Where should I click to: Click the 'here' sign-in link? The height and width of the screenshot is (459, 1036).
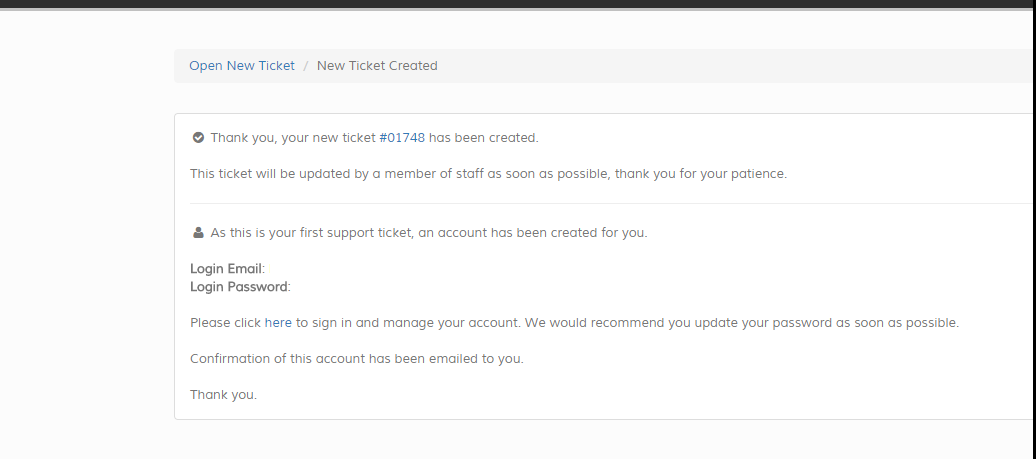[278, 323]
